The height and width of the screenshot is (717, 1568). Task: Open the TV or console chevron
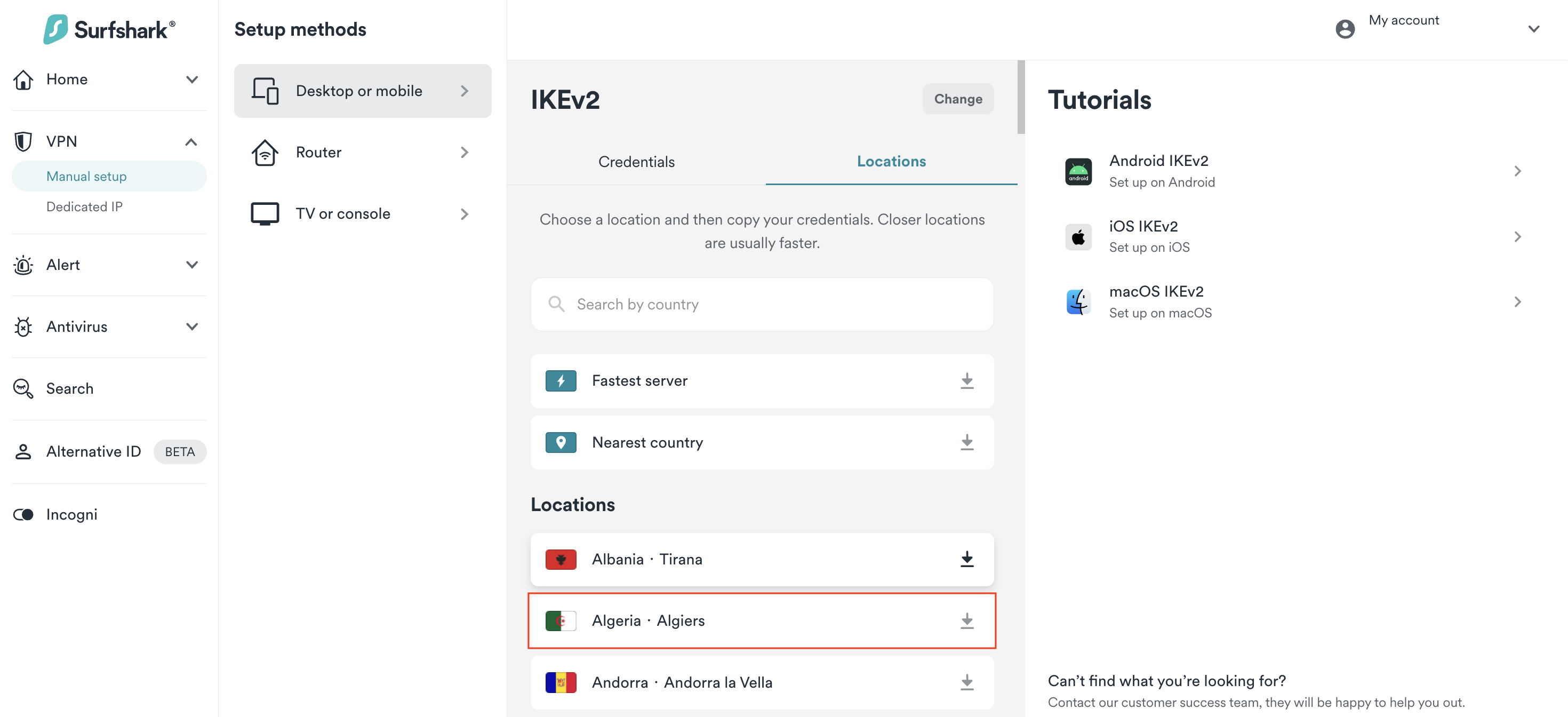coord(465,214)
